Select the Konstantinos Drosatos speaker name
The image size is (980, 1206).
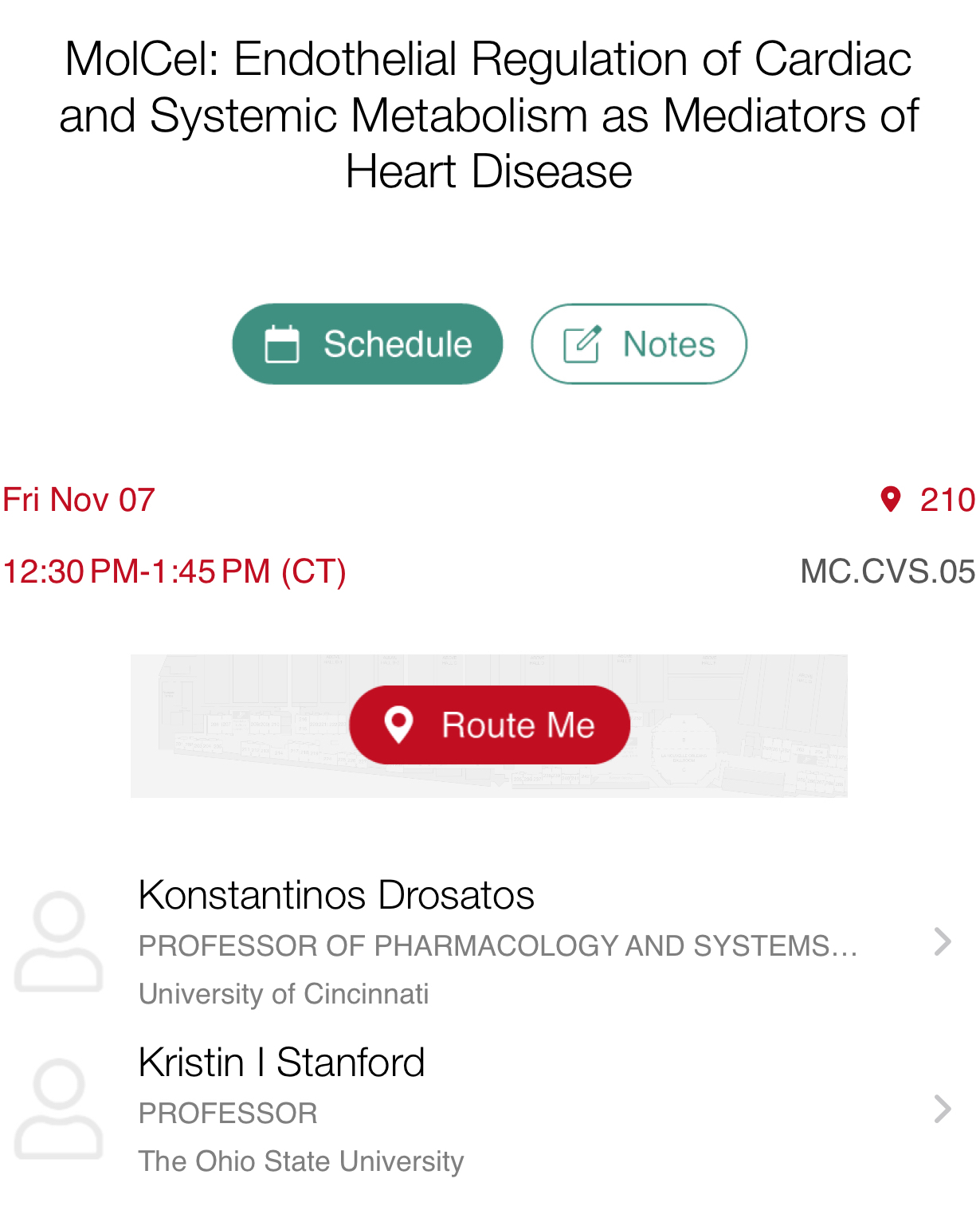pos(336,895)
